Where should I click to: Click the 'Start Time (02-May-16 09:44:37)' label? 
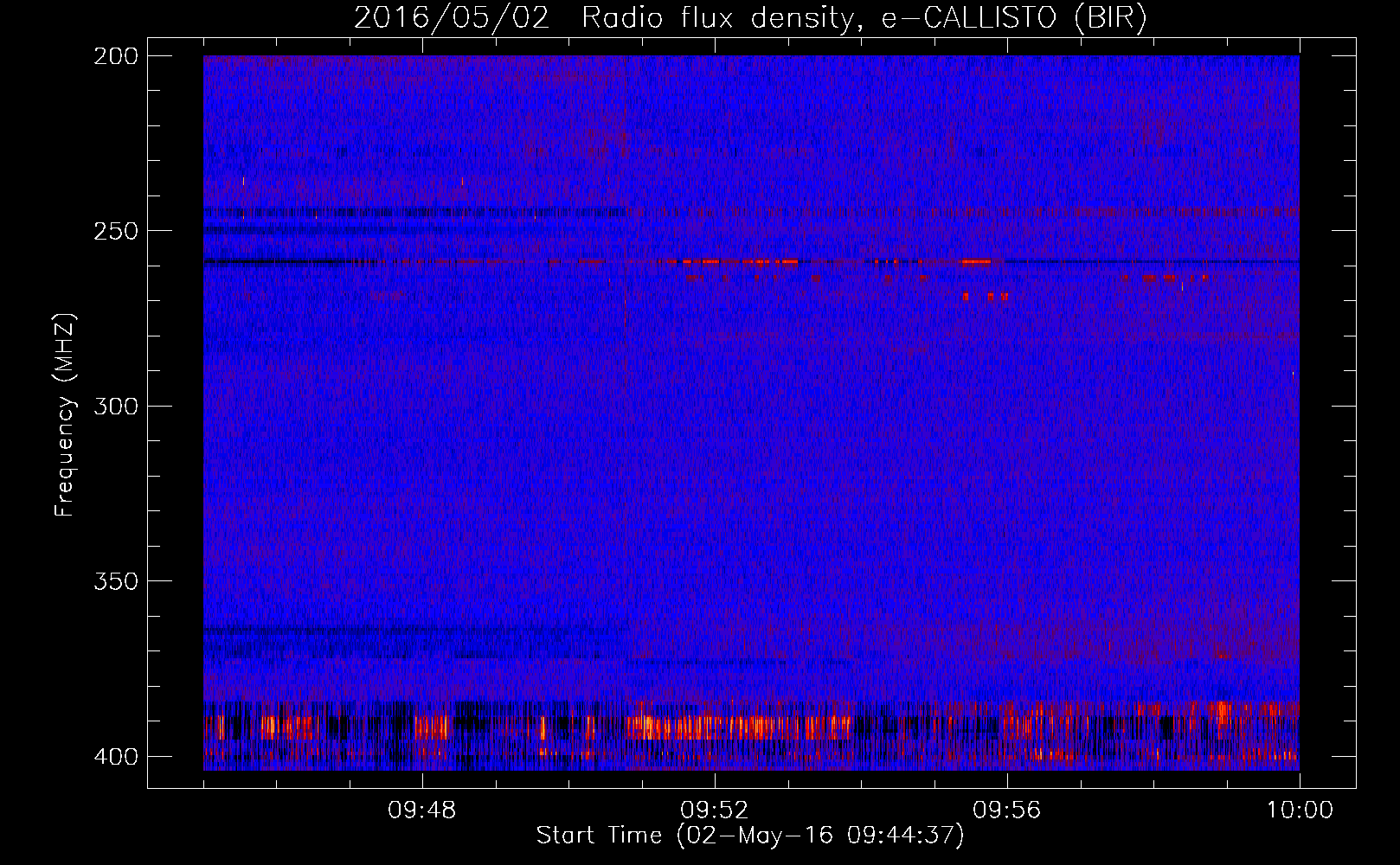click(750, 836)
